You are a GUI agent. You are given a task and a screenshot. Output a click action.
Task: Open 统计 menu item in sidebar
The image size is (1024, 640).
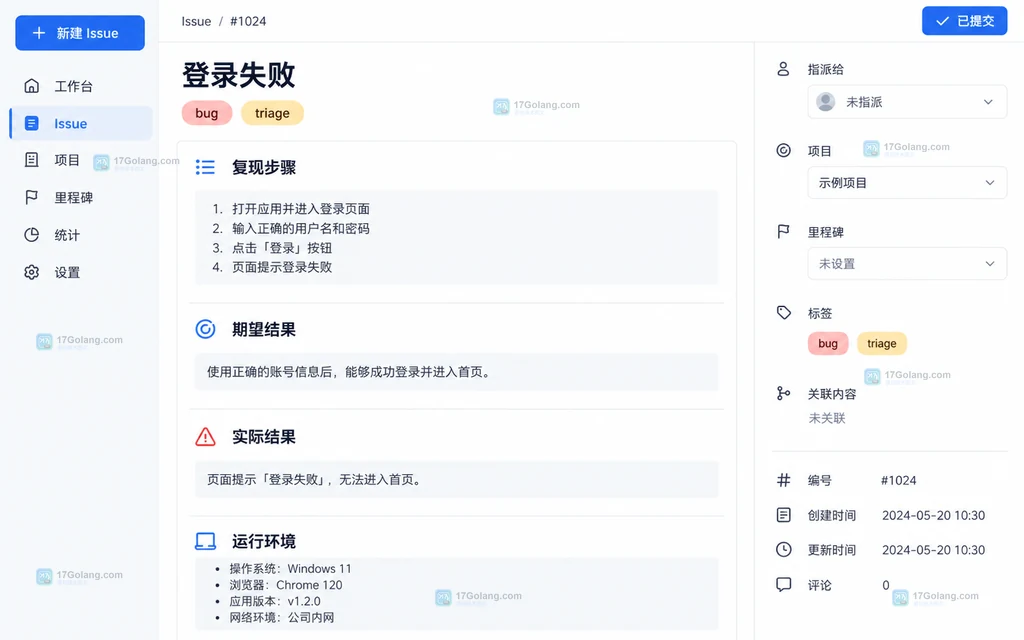[x=82, y=234]
